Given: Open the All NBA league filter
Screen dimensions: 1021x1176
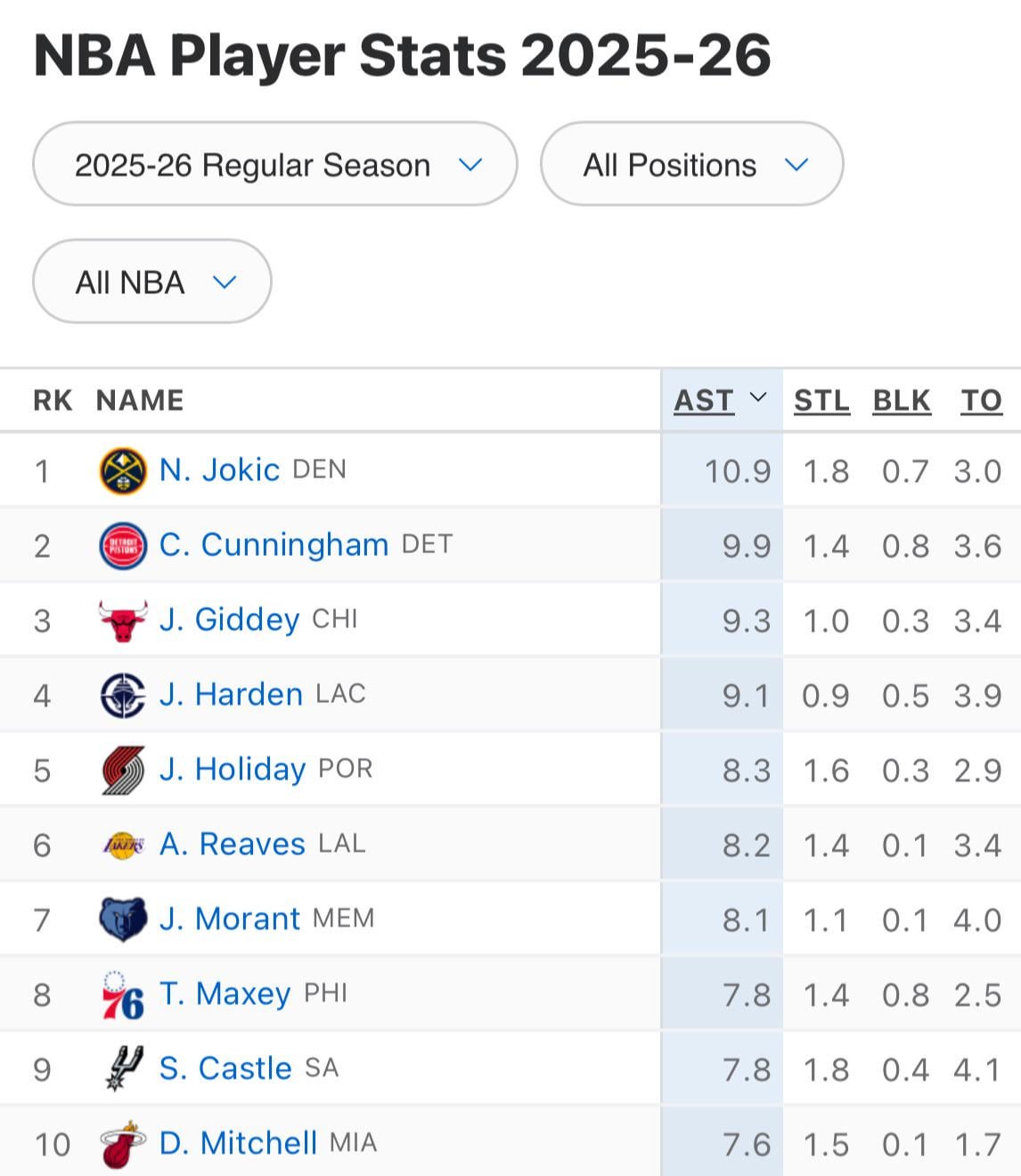Looking at the screenshot, I should point(151,282).
